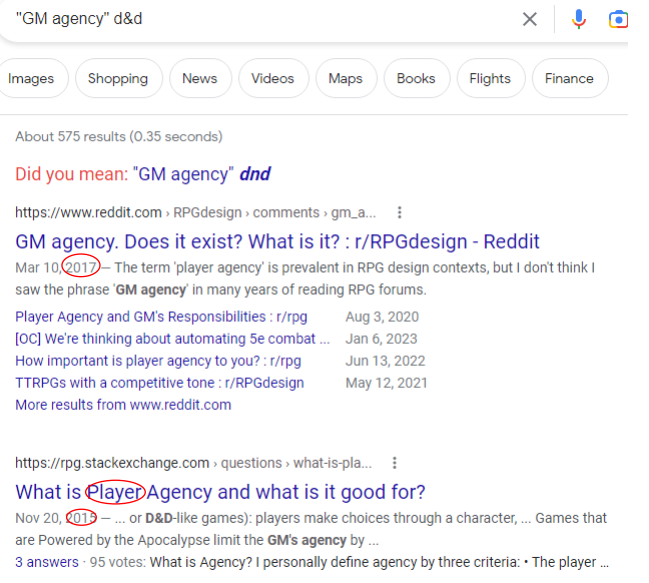This screenshot has height=583, width=649.
Task: Click the "GM agency" dnd suggestion link
Action: [203, 174]
